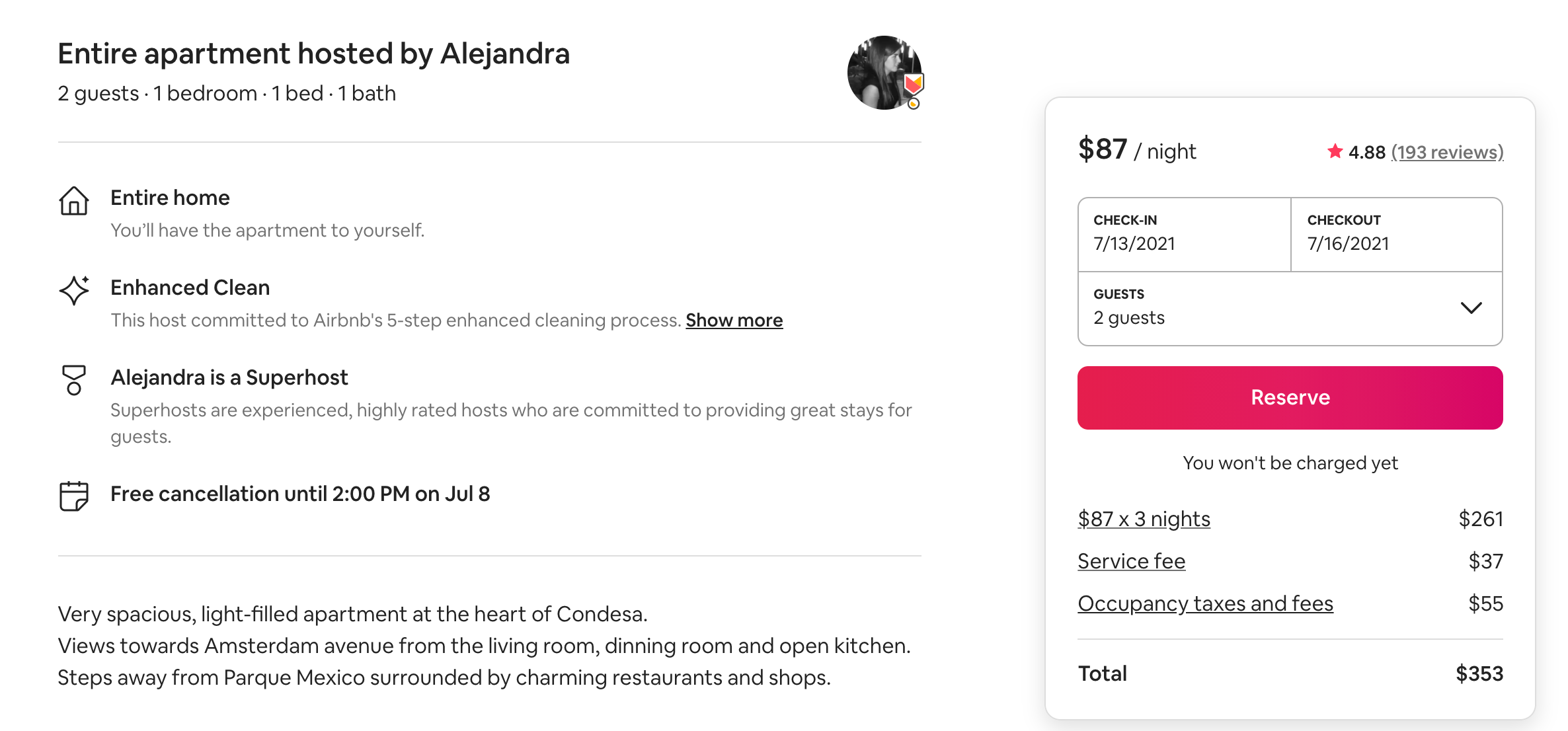Open the 193 reviews link

pos(1447,152)
